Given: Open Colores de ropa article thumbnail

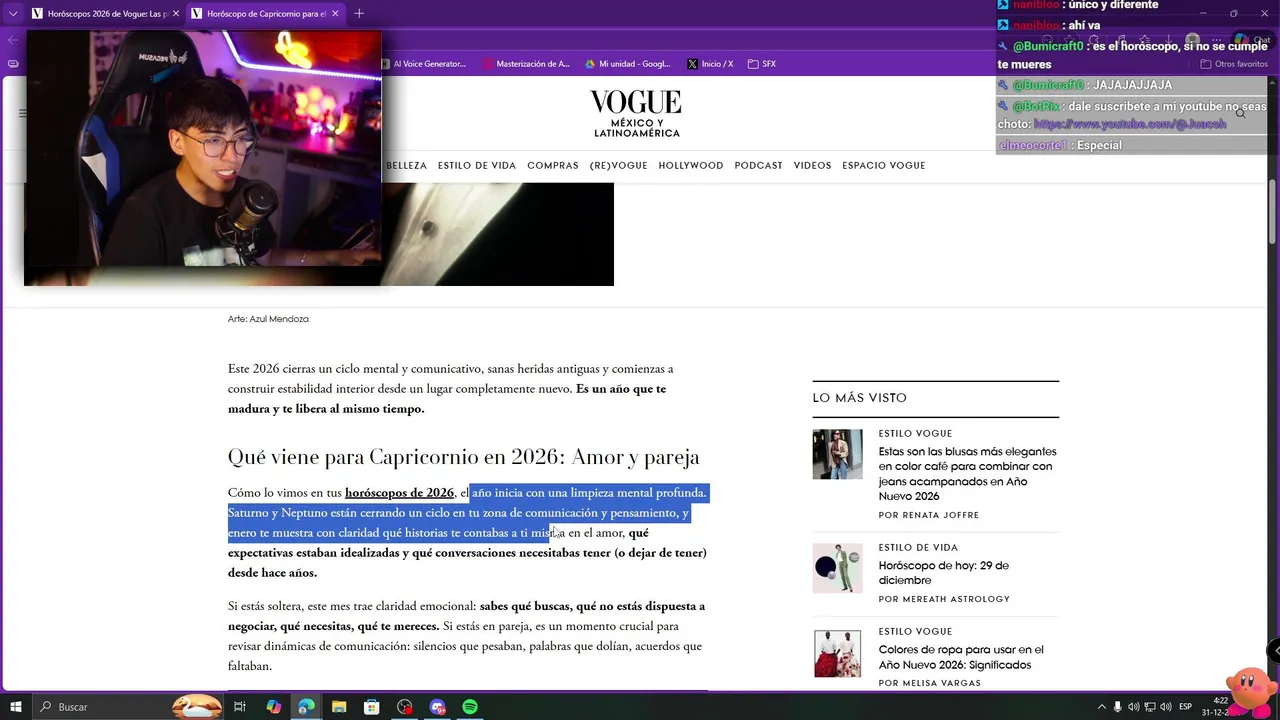Looking at the screenshot, I should (837, 653).
